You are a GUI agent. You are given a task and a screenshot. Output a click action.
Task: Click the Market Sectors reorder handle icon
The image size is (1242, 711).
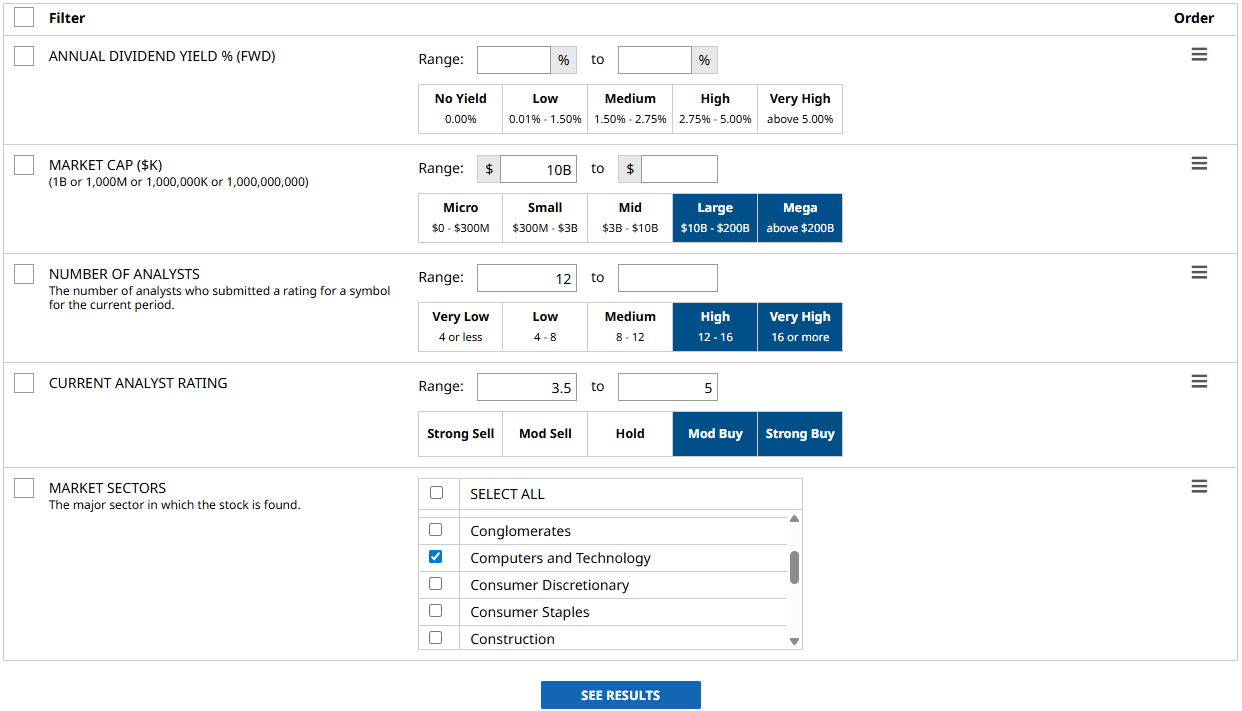(x=1199, y=487)
